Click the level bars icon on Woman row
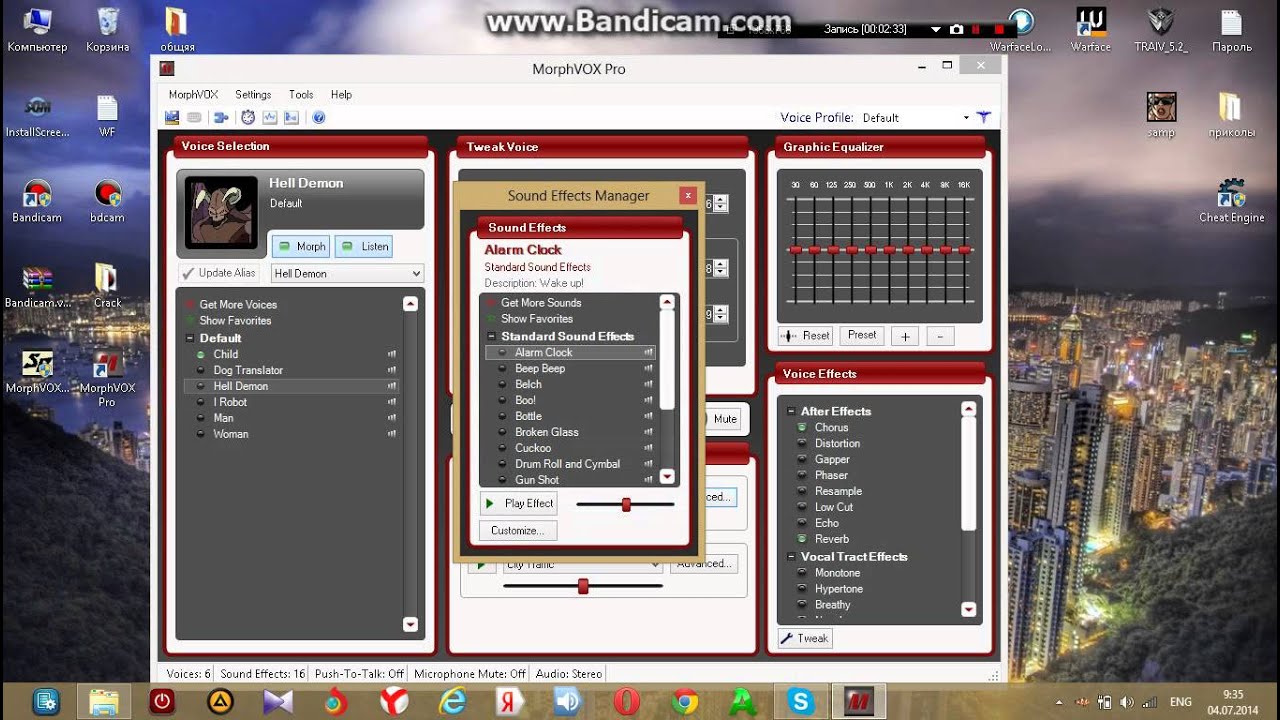The image size is (1280, 720). coord(392,434)
